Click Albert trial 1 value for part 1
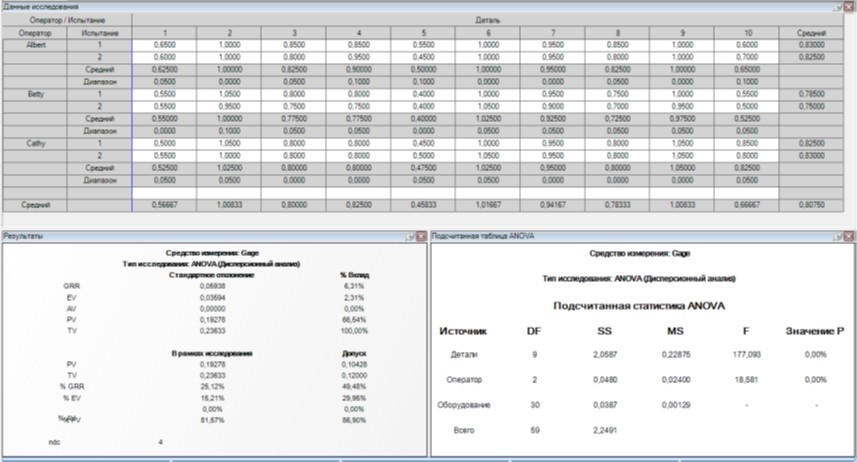Image resolution: width=857 pixels, height=462 pixels. tap(163, 45)
